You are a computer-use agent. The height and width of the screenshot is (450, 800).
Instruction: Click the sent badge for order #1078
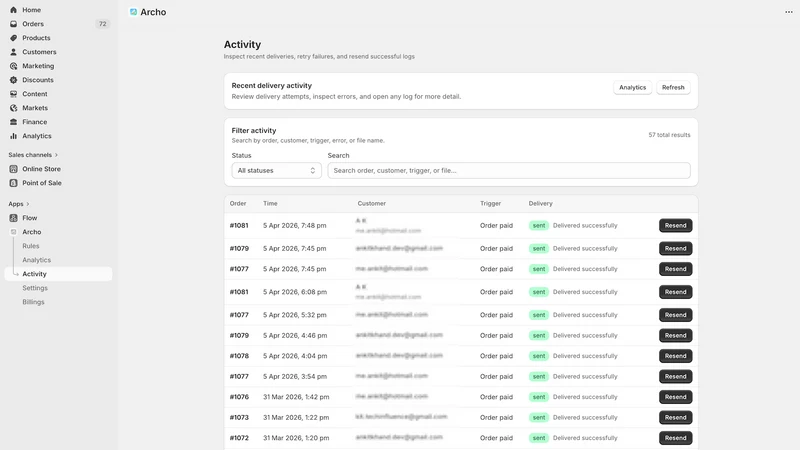pos(539,356)
